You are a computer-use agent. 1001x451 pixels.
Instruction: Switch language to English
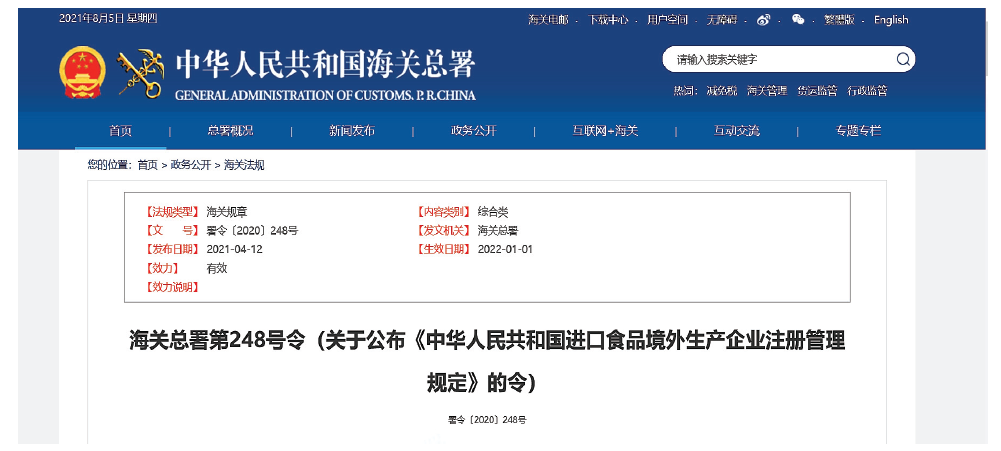891,20
